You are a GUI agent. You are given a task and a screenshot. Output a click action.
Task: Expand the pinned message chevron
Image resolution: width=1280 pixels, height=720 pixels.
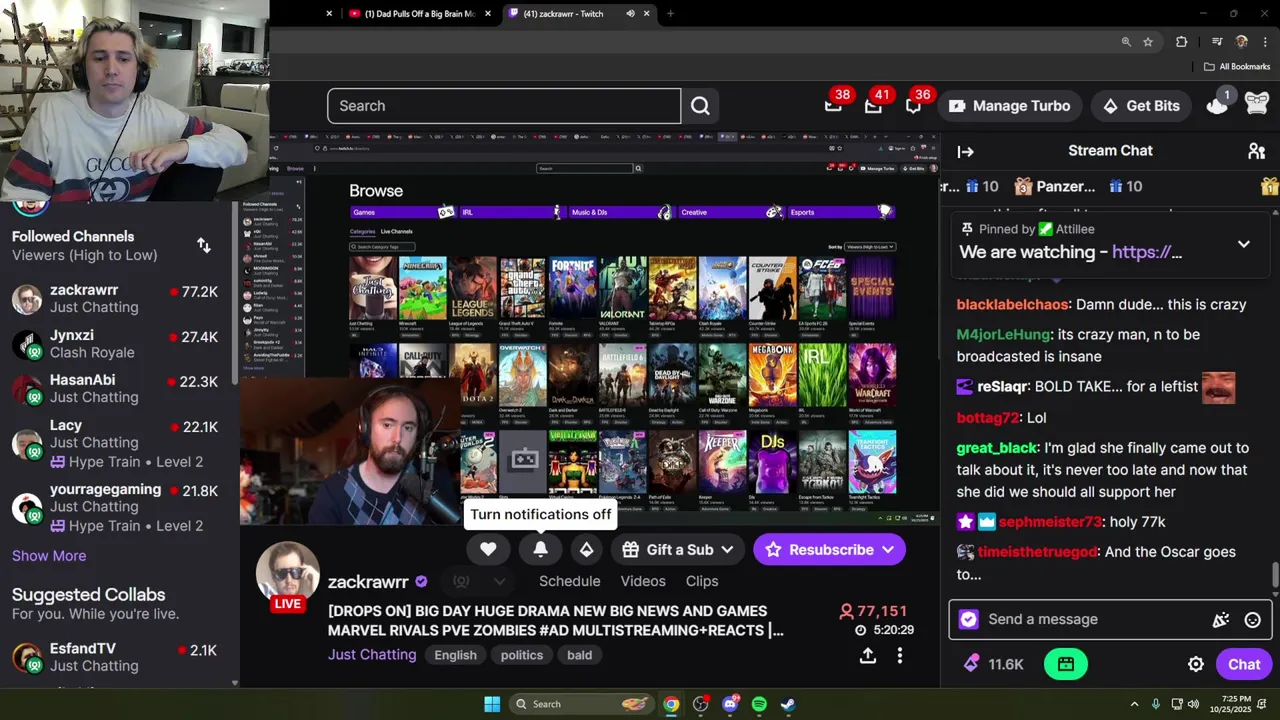(x=1243, y=244)
